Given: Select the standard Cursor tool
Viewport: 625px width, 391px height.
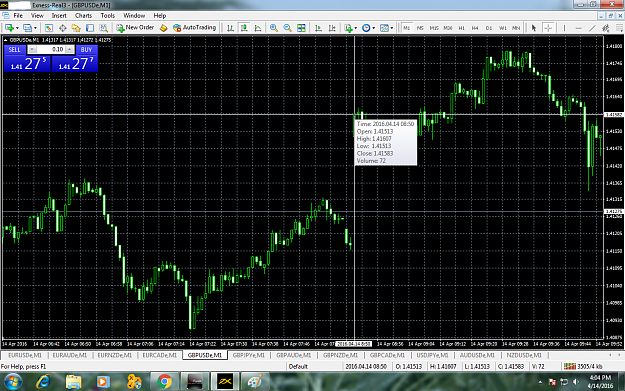Looking at the screenshot, I should [534, 28].
